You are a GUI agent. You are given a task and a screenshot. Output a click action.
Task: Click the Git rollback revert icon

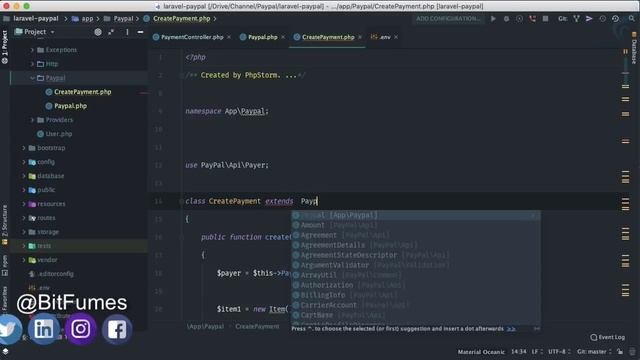[616, 19]
